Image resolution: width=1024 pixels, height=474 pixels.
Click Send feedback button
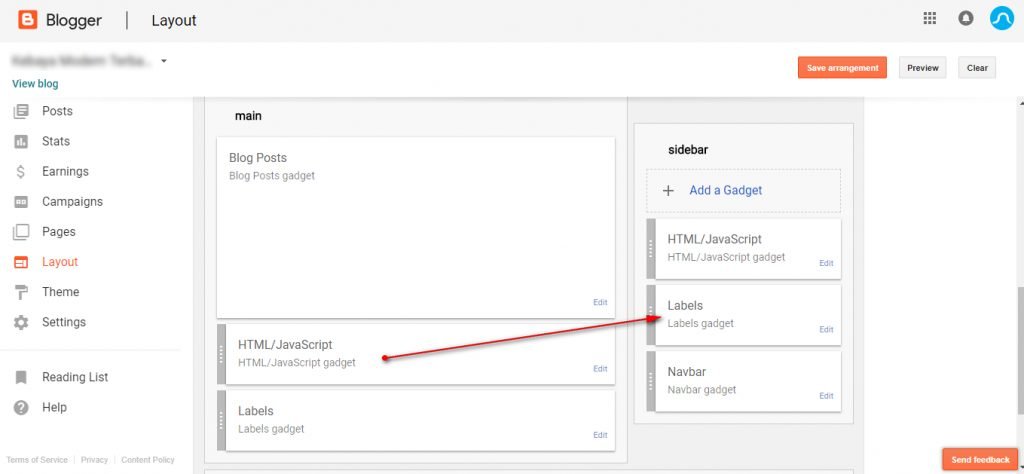[x=979, y=459]
